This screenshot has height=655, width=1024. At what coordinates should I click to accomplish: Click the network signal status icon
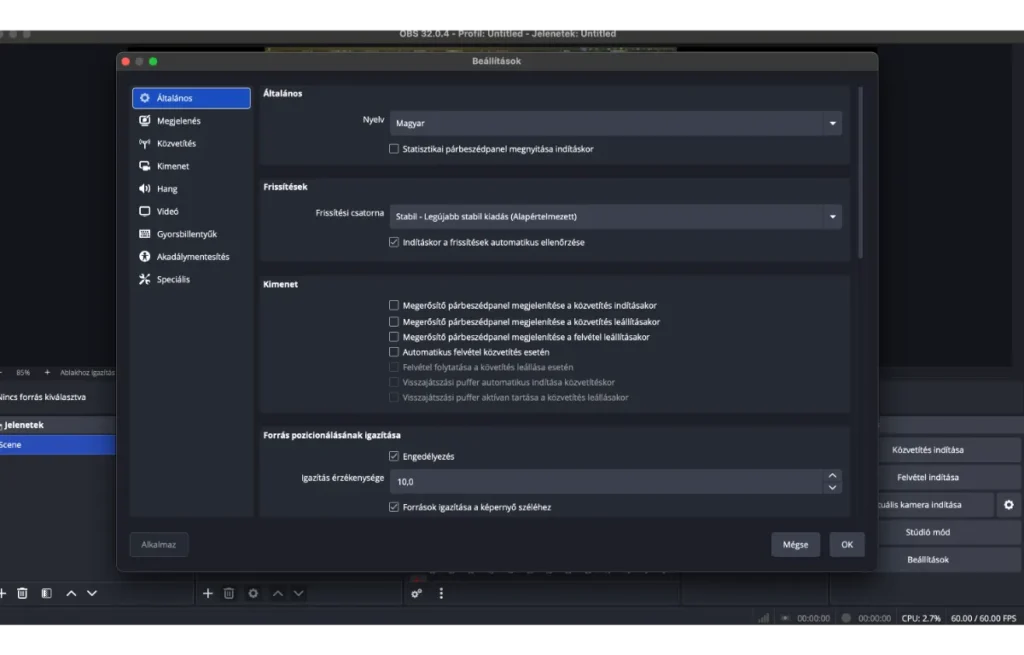tap(763, 618)
